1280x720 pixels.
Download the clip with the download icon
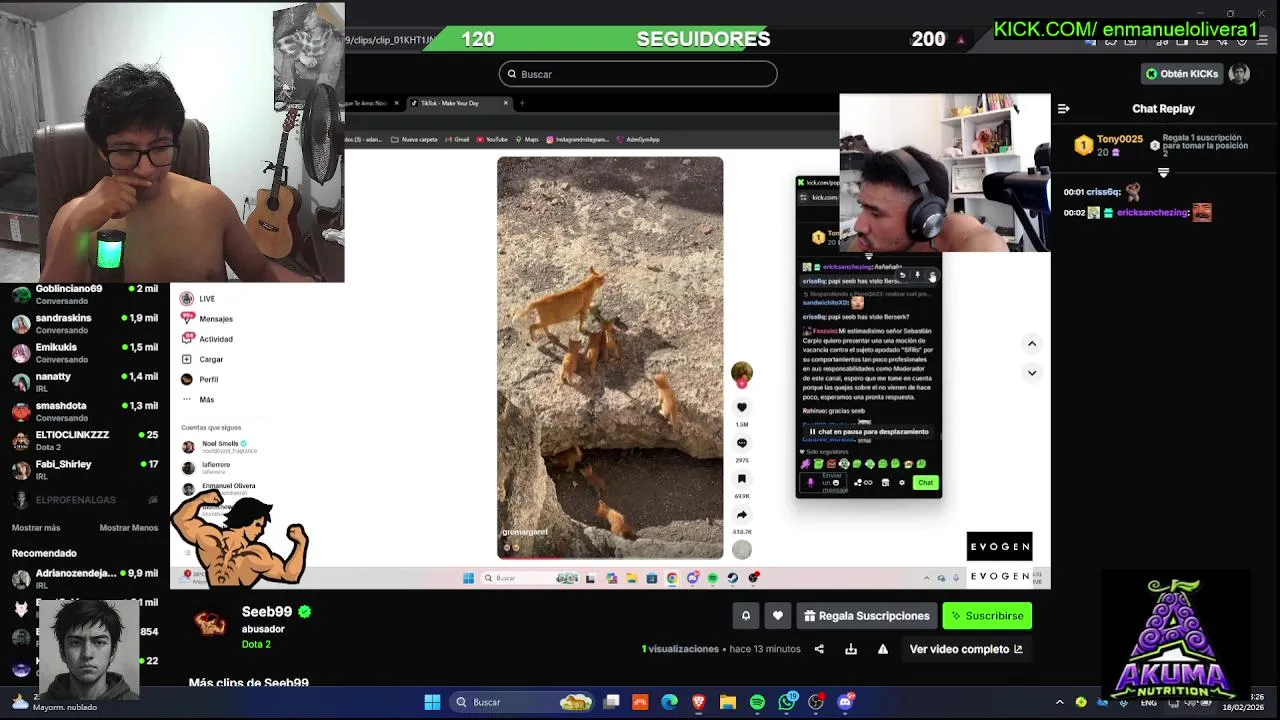pyautogui.click(x=851, y=649)
